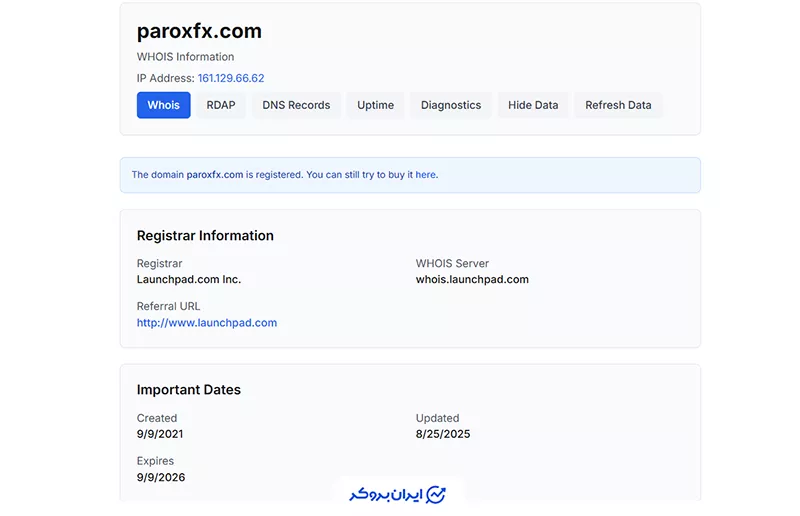Click registrar value 'Launchpad.com Inc.'
The image size is (800, 516).
point(189,279)
